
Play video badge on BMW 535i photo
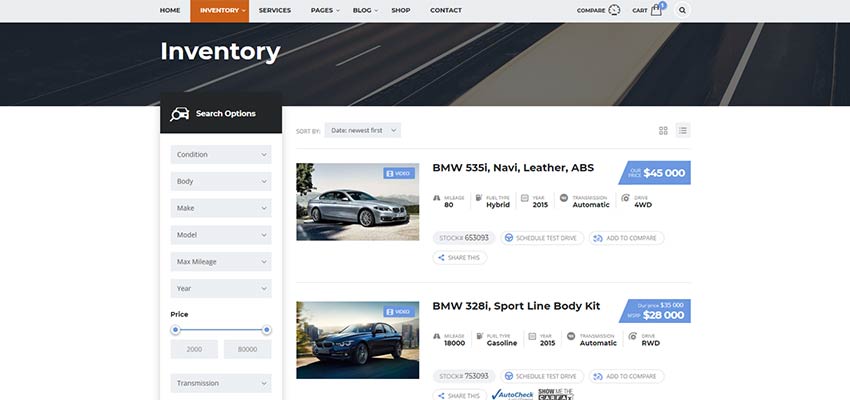point(399,173)
